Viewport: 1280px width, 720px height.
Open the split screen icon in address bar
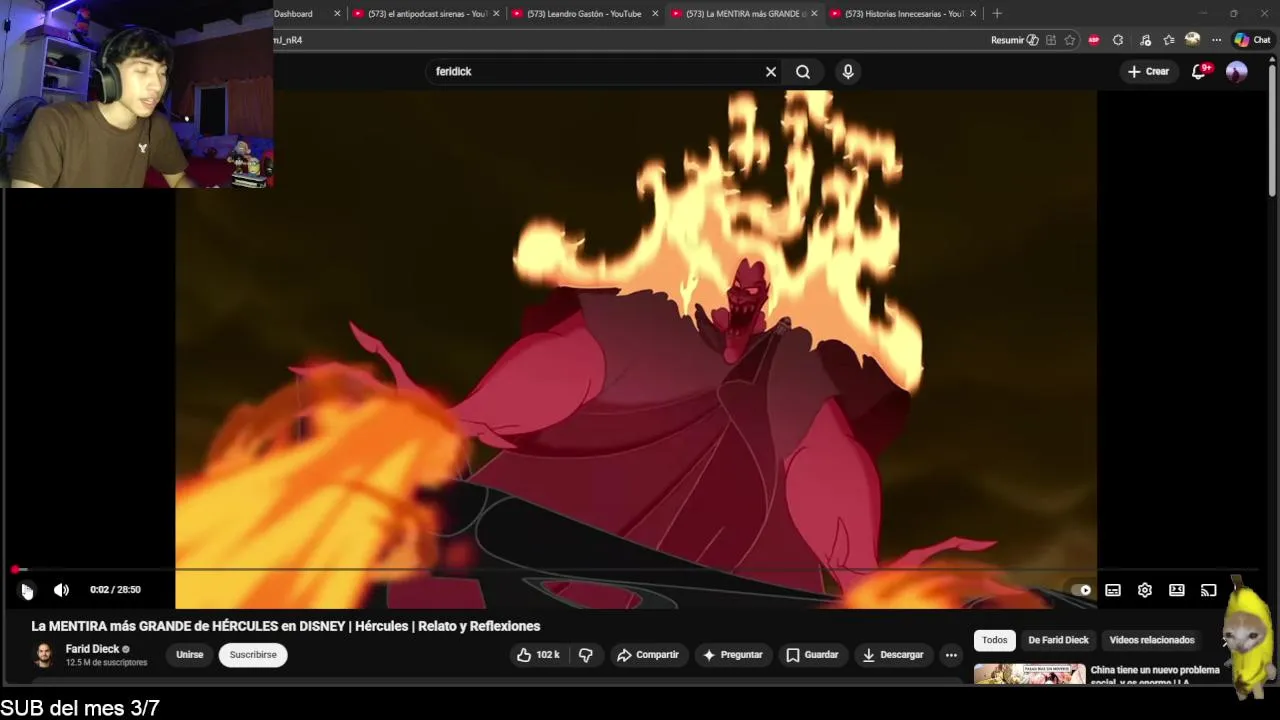click(1051, 40)
